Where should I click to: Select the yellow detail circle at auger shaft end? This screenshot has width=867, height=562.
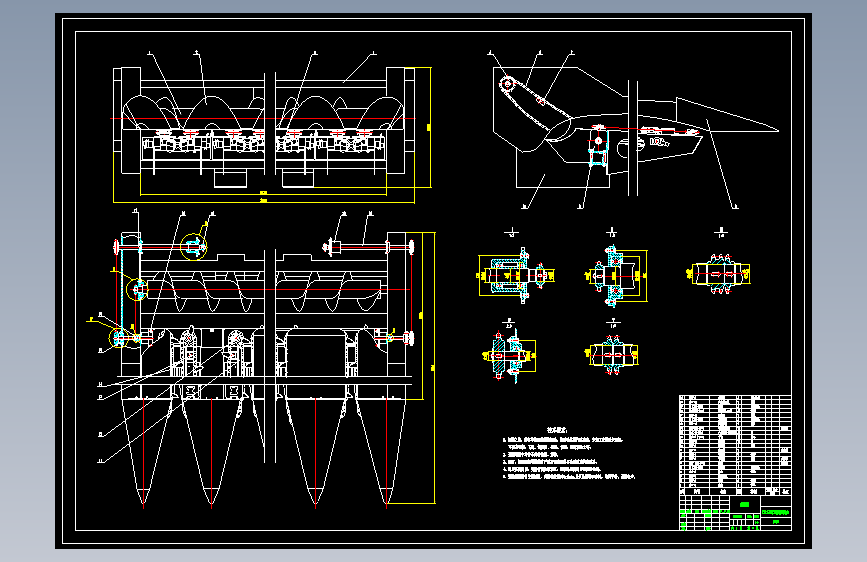tap(137, 289)
